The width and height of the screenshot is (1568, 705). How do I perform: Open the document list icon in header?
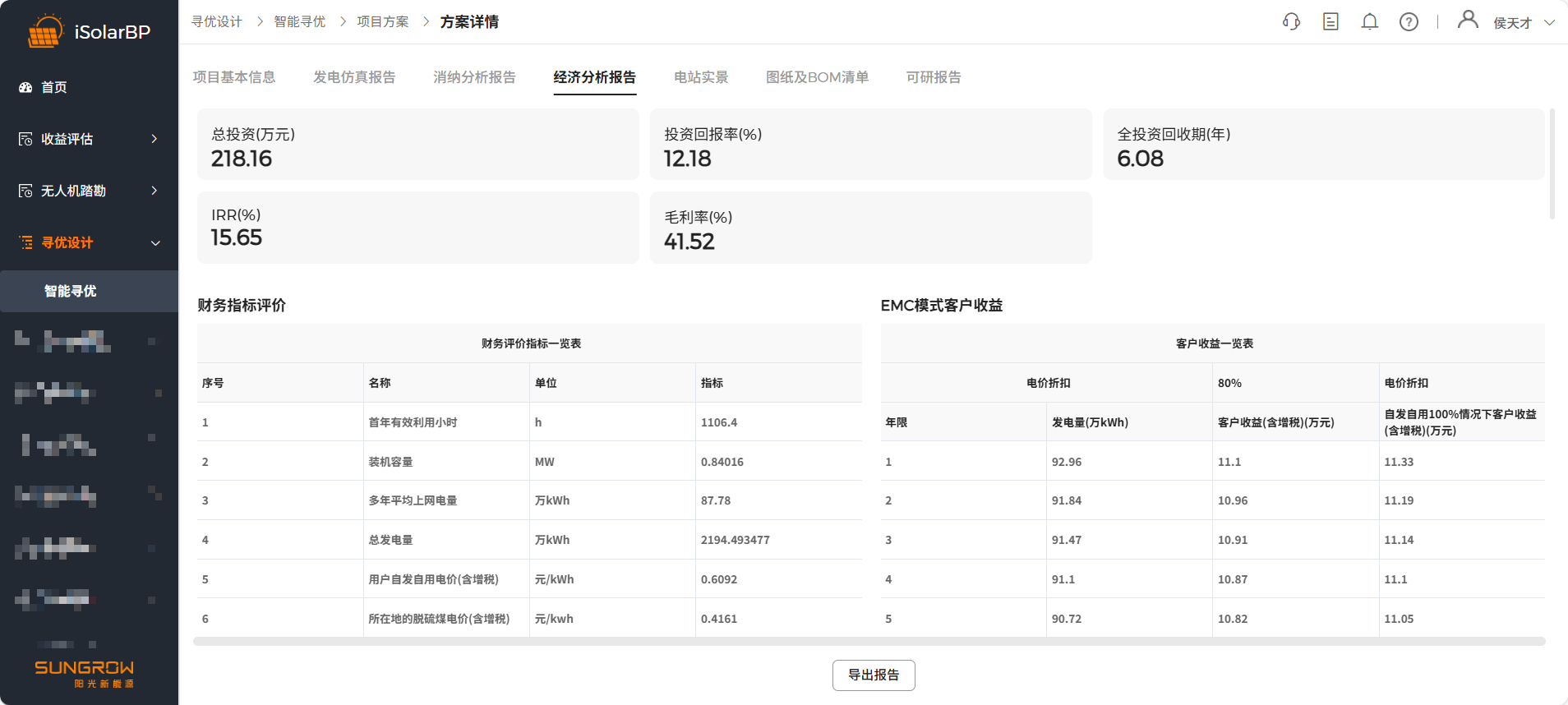[1330, 22]
